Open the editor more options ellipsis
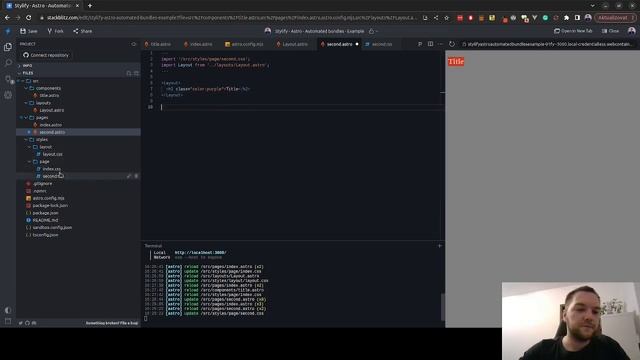This screenshot has width=640, height=360. click(440, 44)
